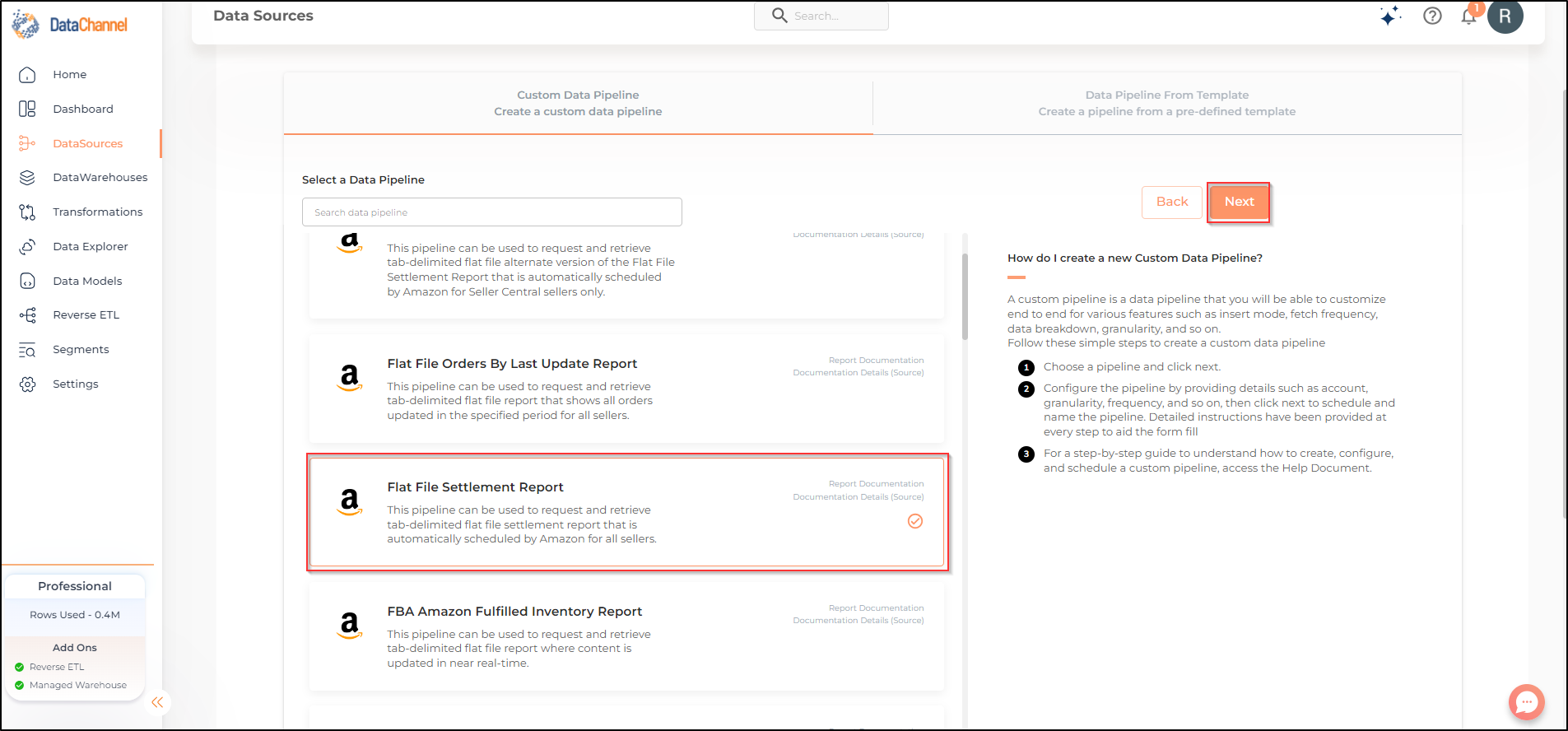1568x731 pixels.
Task: Open the Data Models icon
Action: (27, 281)
